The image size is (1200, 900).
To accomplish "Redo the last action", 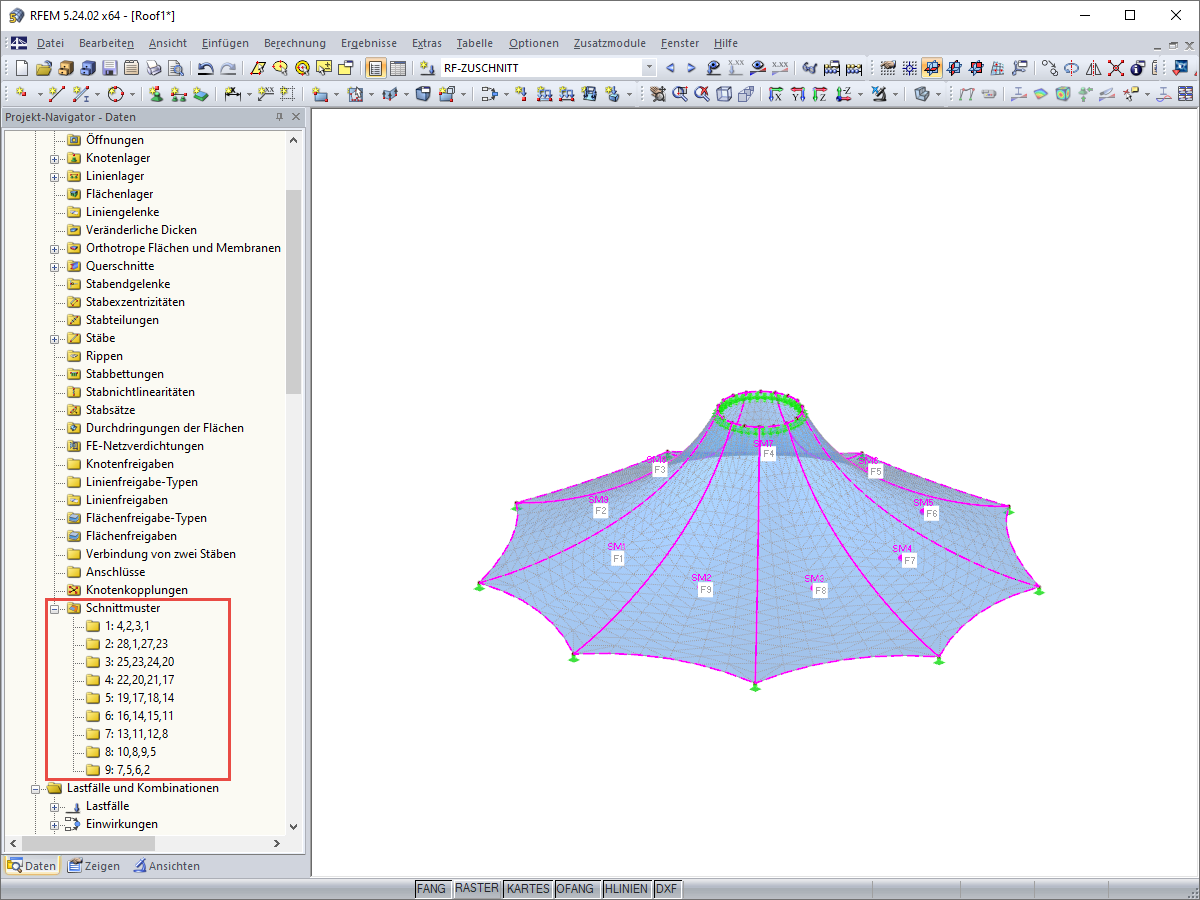I will click(228, 68).
